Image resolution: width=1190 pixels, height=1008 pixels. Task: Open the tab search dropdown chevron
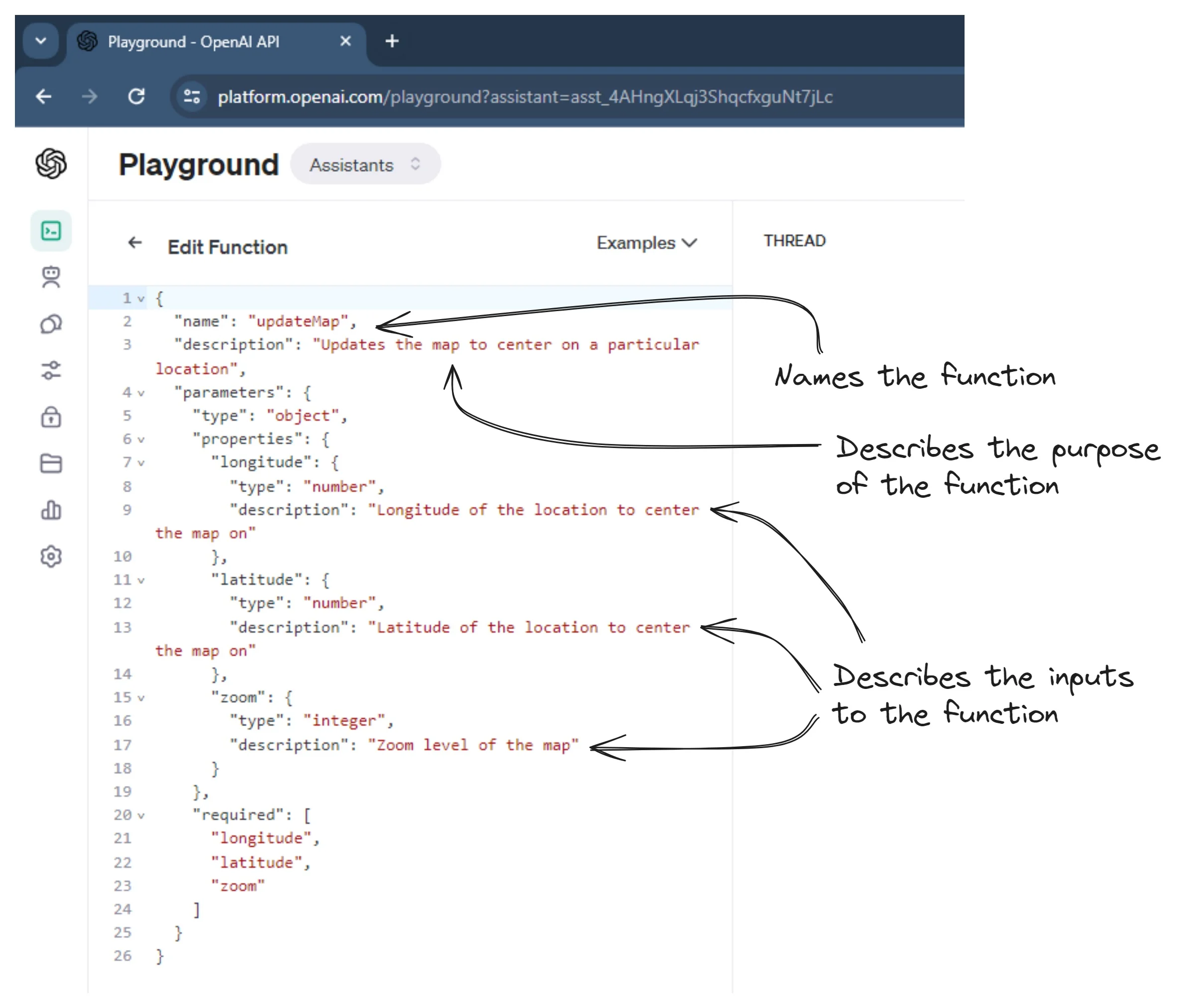click(40, 41)
